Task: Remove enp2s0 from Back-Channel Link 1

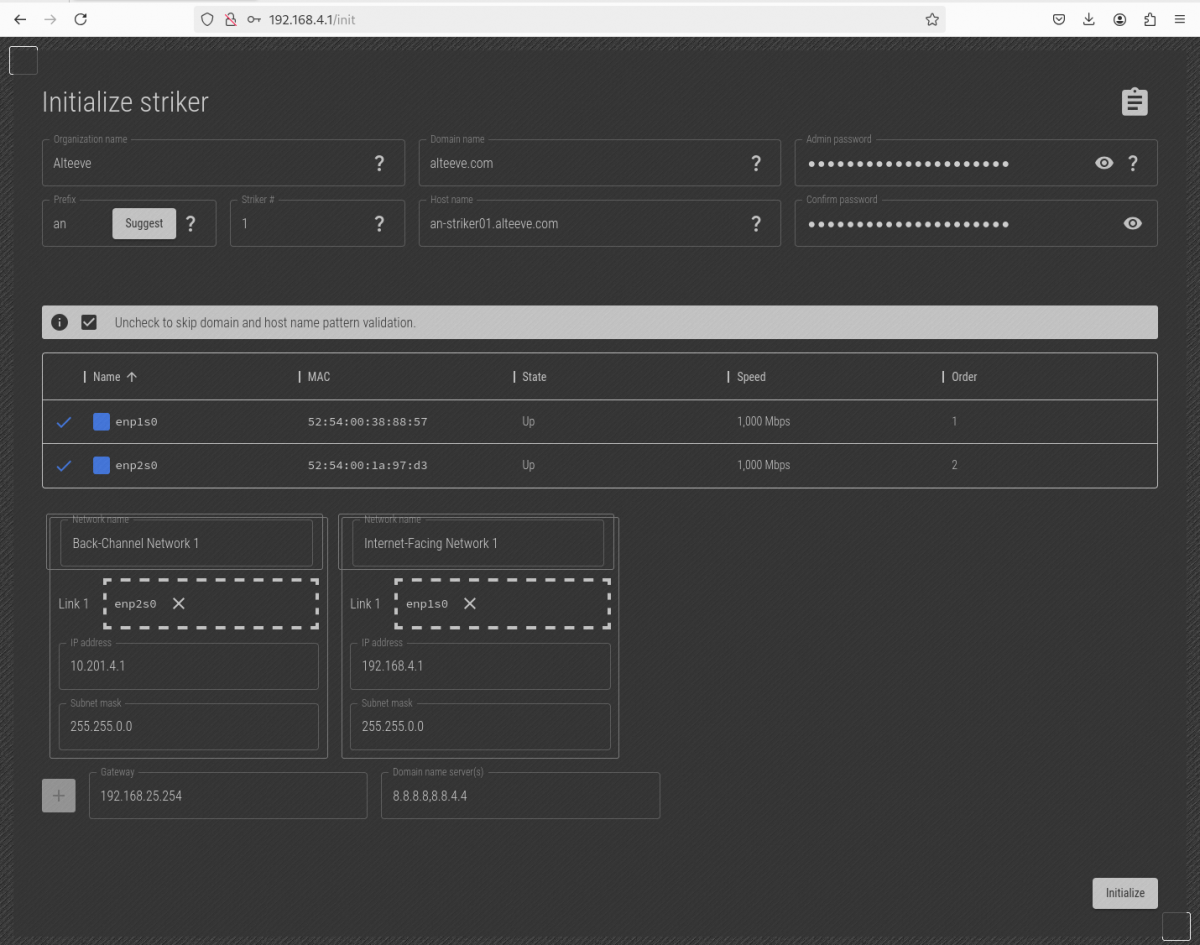Action: [178, 603]
